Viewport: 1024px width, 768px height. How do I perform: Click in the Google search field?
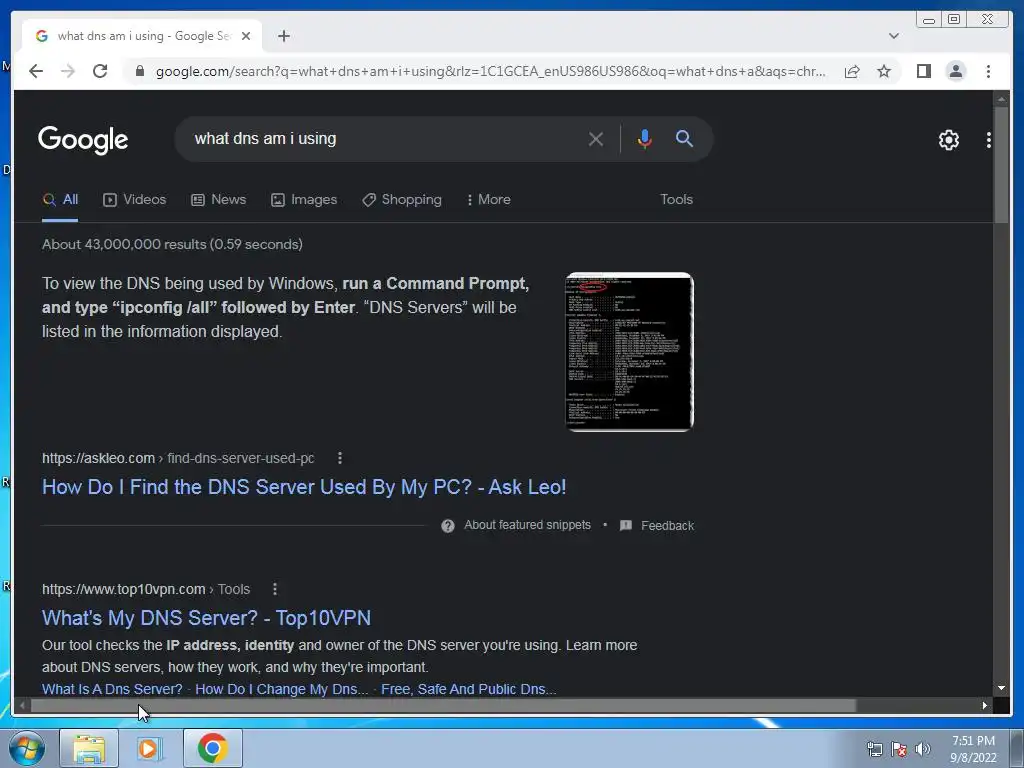pyautogui.click(x=385, y=138)
